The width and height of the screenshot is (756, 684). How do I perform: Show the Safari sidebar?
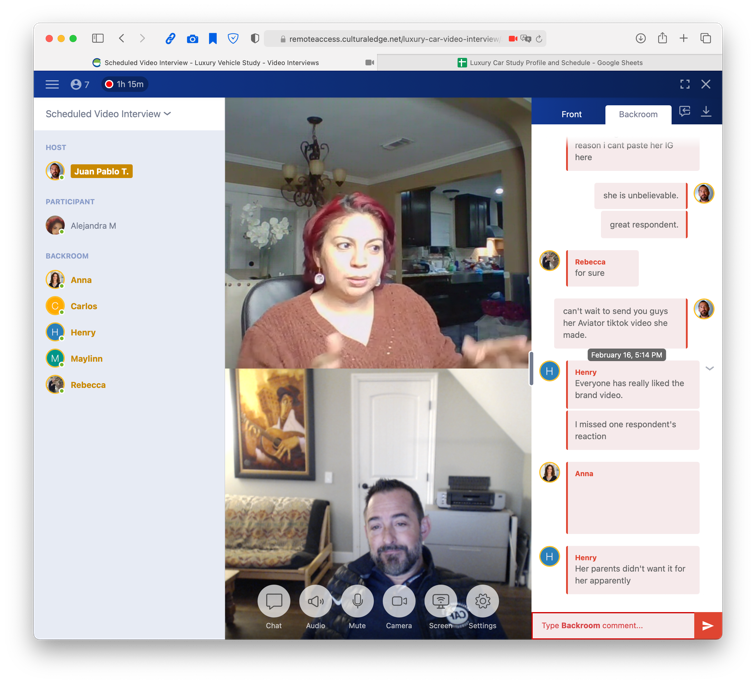point(98,39)
